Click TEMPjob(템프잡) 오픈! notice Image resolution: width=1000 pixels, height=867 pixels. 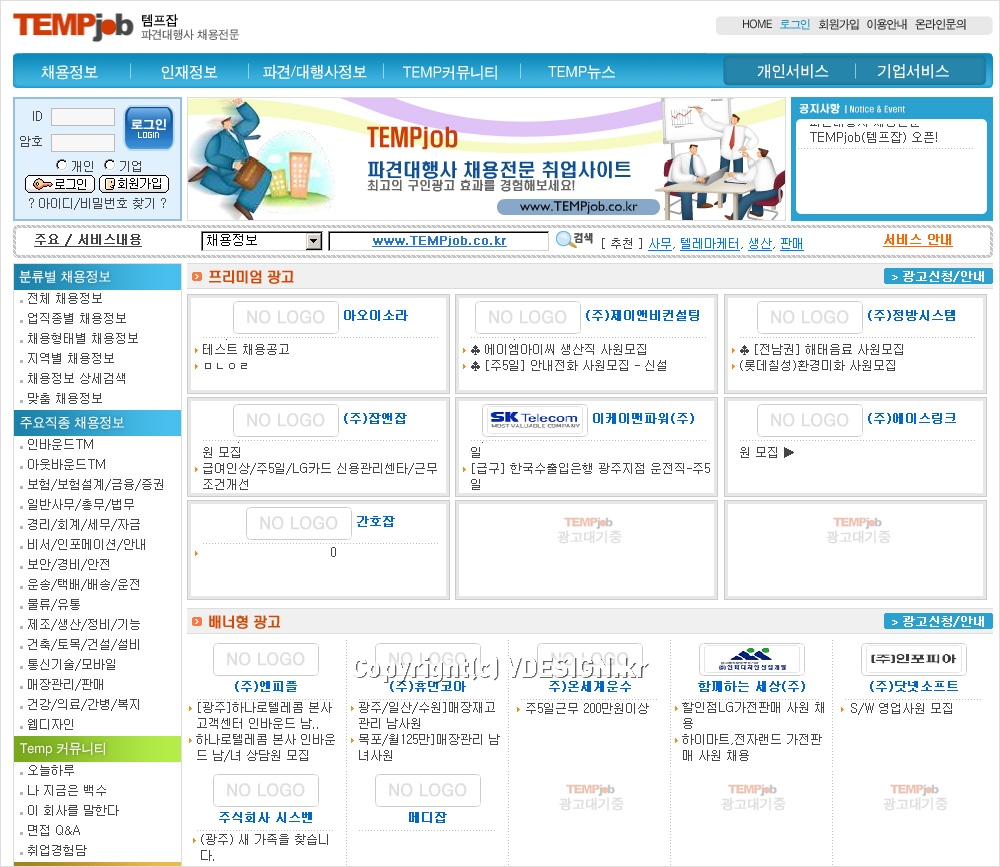tap(874, 137)
